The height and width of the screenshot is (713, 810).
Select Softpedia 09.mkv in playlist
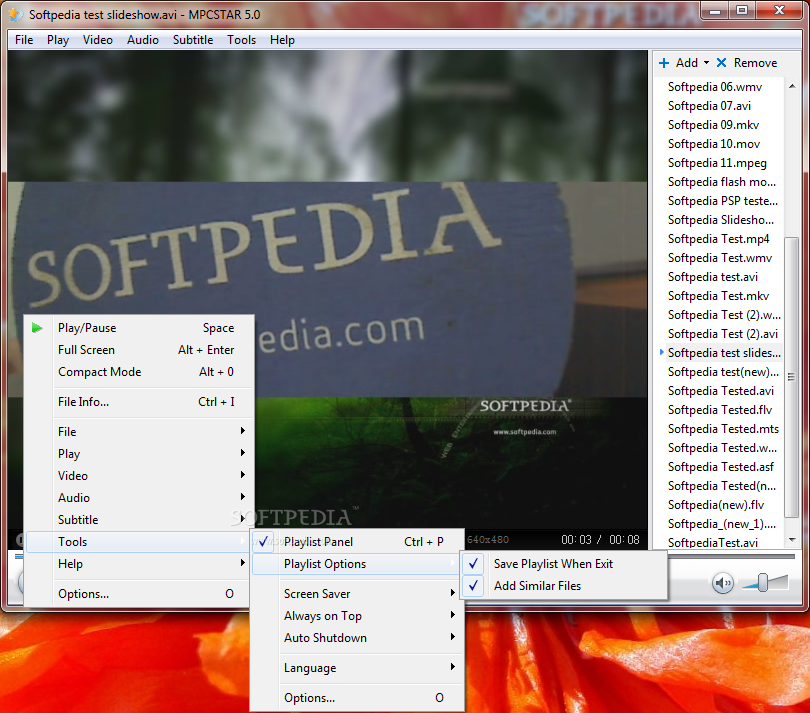(x=713, y=125)
